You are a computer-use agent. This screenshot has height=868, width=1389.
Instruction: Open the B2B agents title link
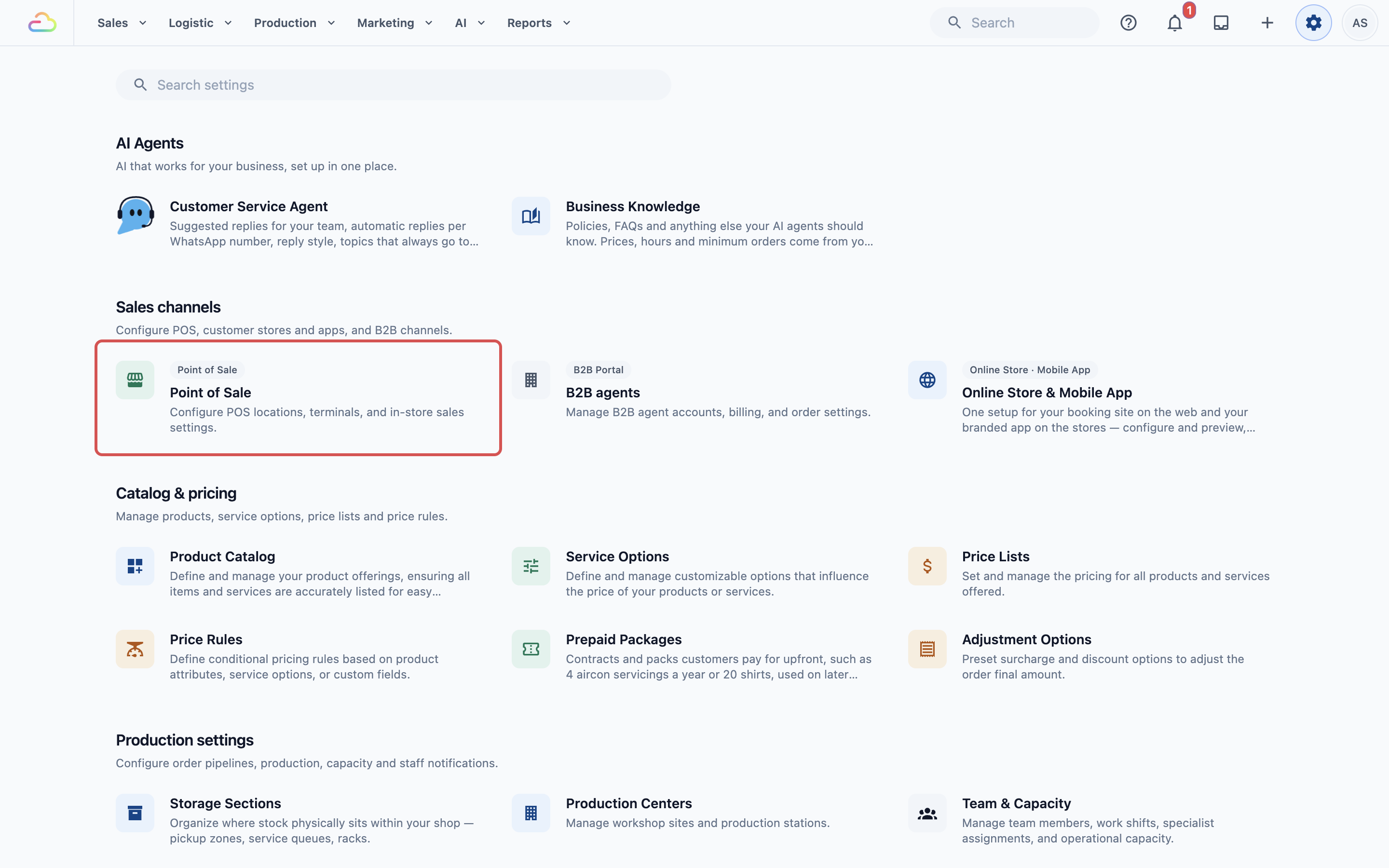coord(603,393)
